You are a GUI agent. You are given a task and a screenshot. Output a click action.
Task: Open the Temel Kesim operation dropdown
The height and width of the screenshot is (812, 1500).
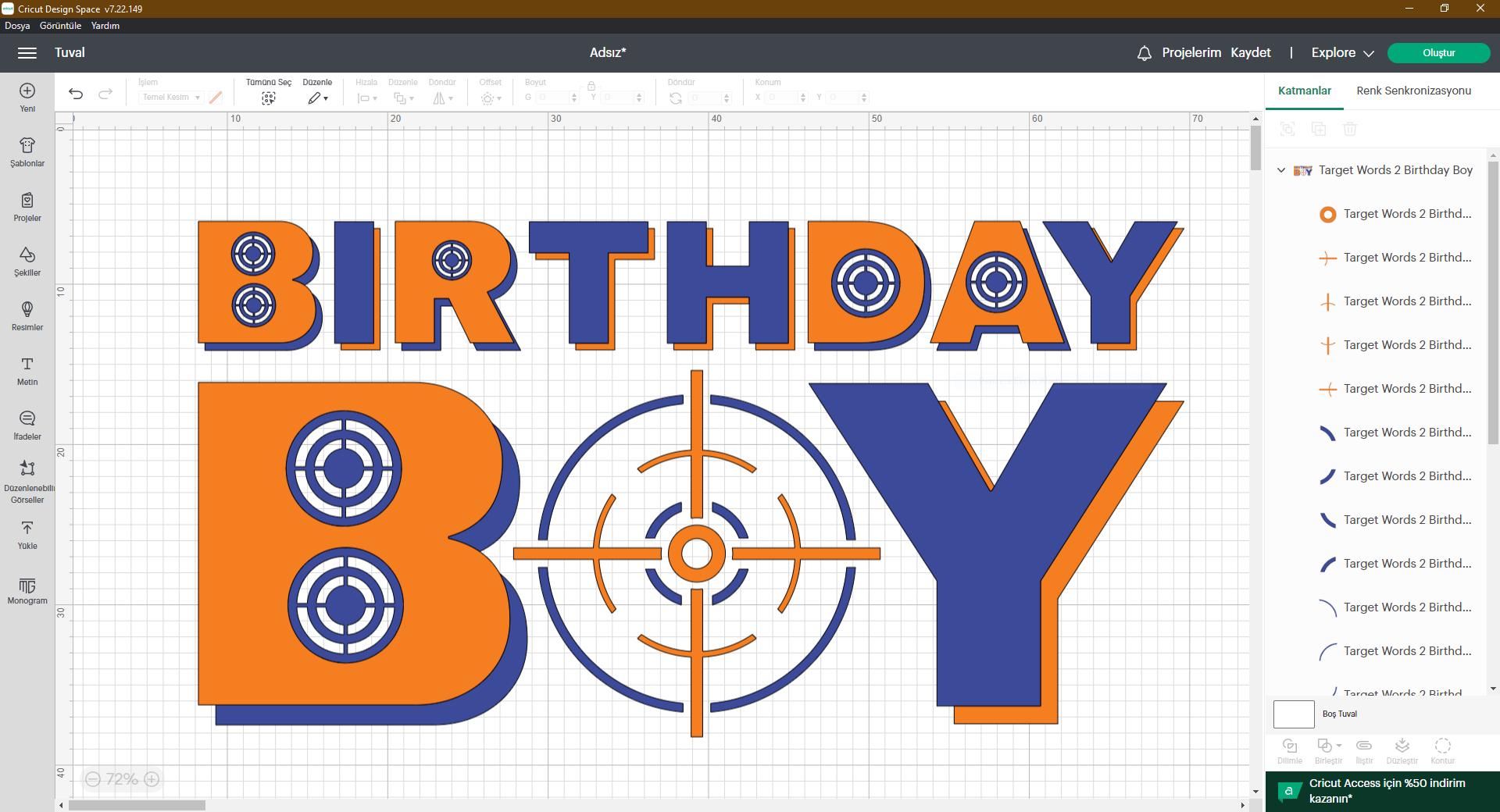tap(170, 97)
